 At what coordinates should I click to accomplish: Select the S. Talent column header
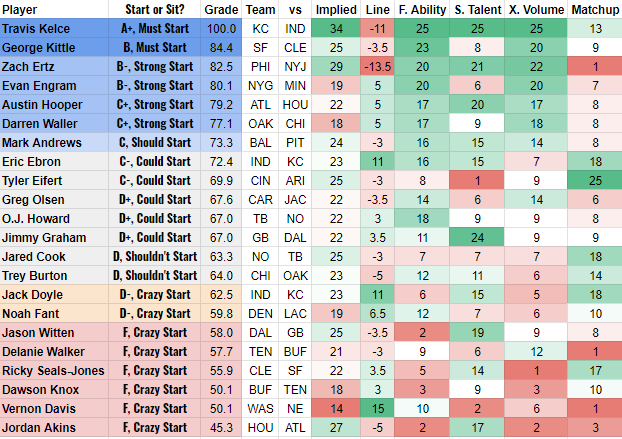pos(479,9)
